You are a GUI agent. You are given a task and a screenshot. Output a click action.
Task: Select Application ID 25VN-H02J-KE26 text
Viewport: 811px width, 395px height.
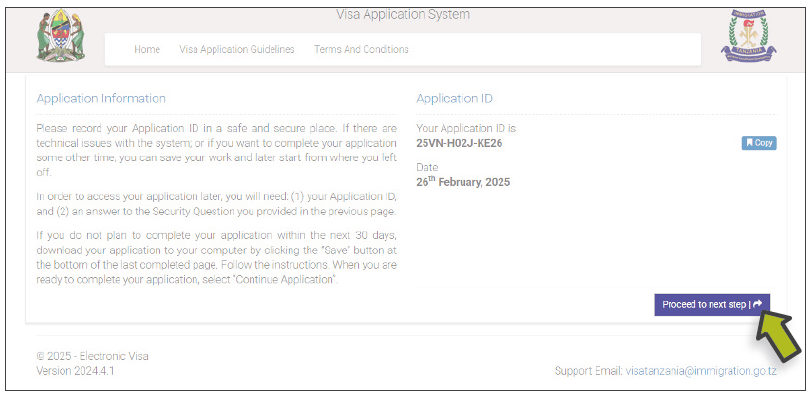(459, 143)
